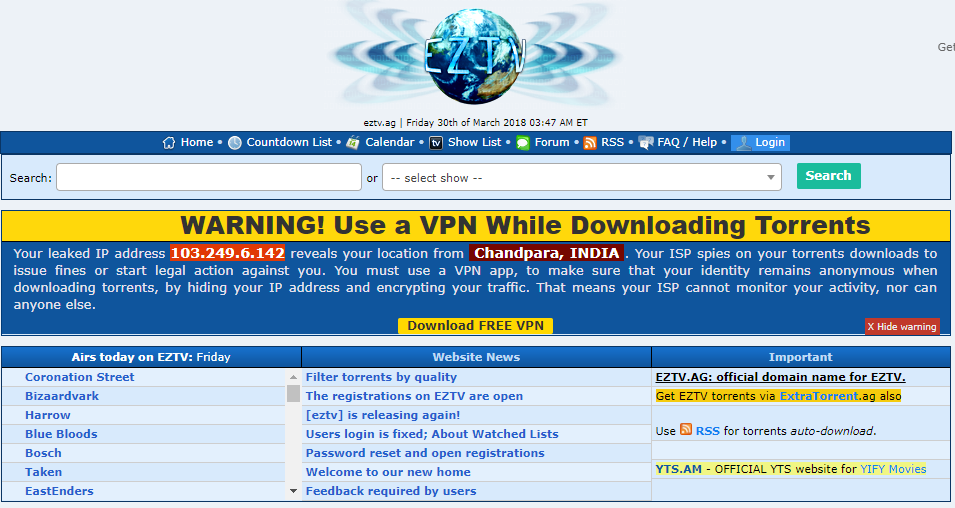Image resolution: width=955 pixels, height=508 pixels.
Task: Open the Show List page
Action: [474, 142]
